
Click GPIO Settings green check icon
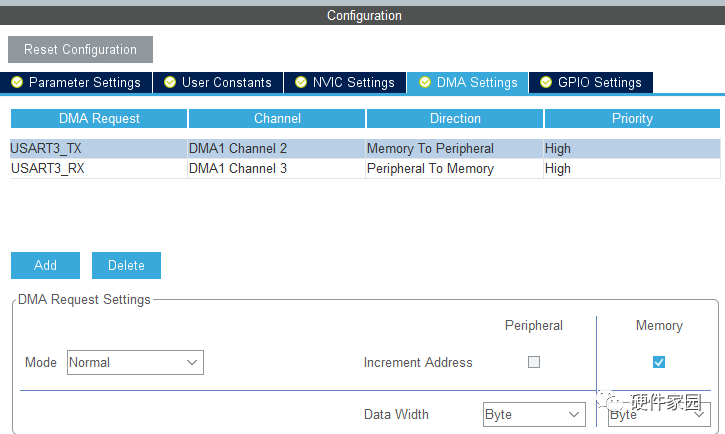coord(546,82)
